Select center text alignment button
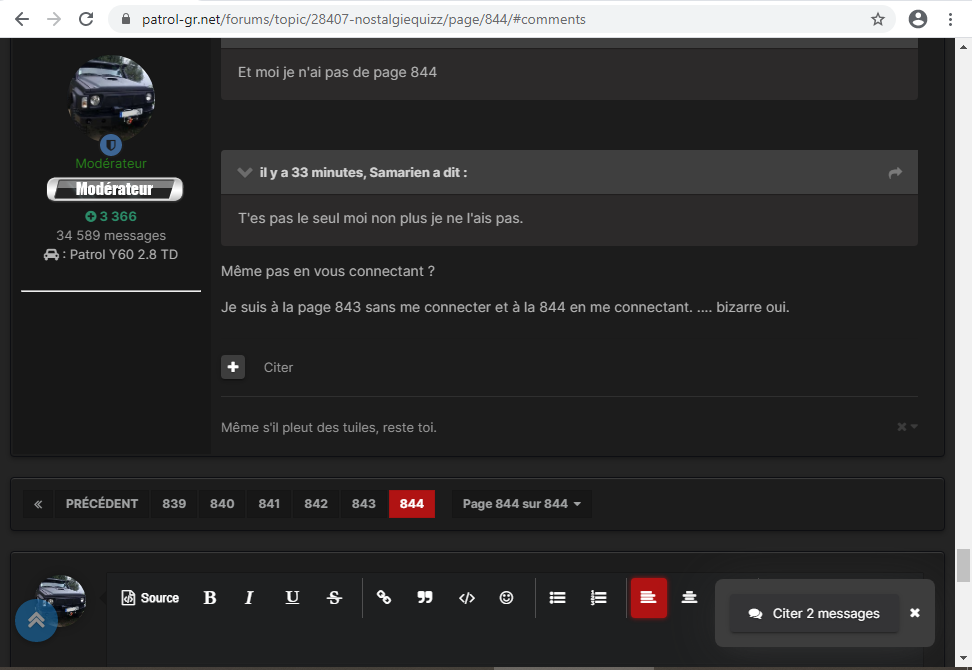The height and width of the screenshot is (670, 972). tap(689, 597)
